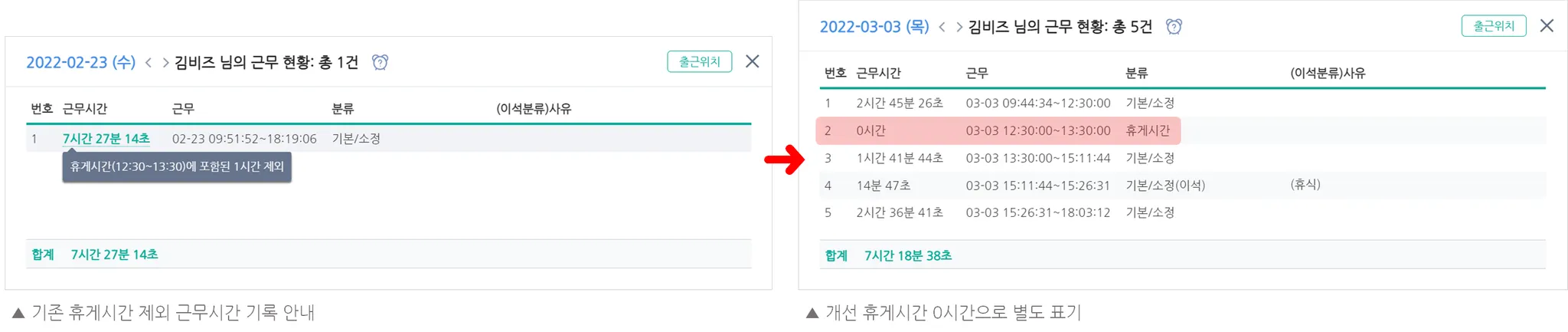Click 출근위치 button in 2022-03-03 panel
This screenshot has width=1568, height=332.
pos(1493,26)
